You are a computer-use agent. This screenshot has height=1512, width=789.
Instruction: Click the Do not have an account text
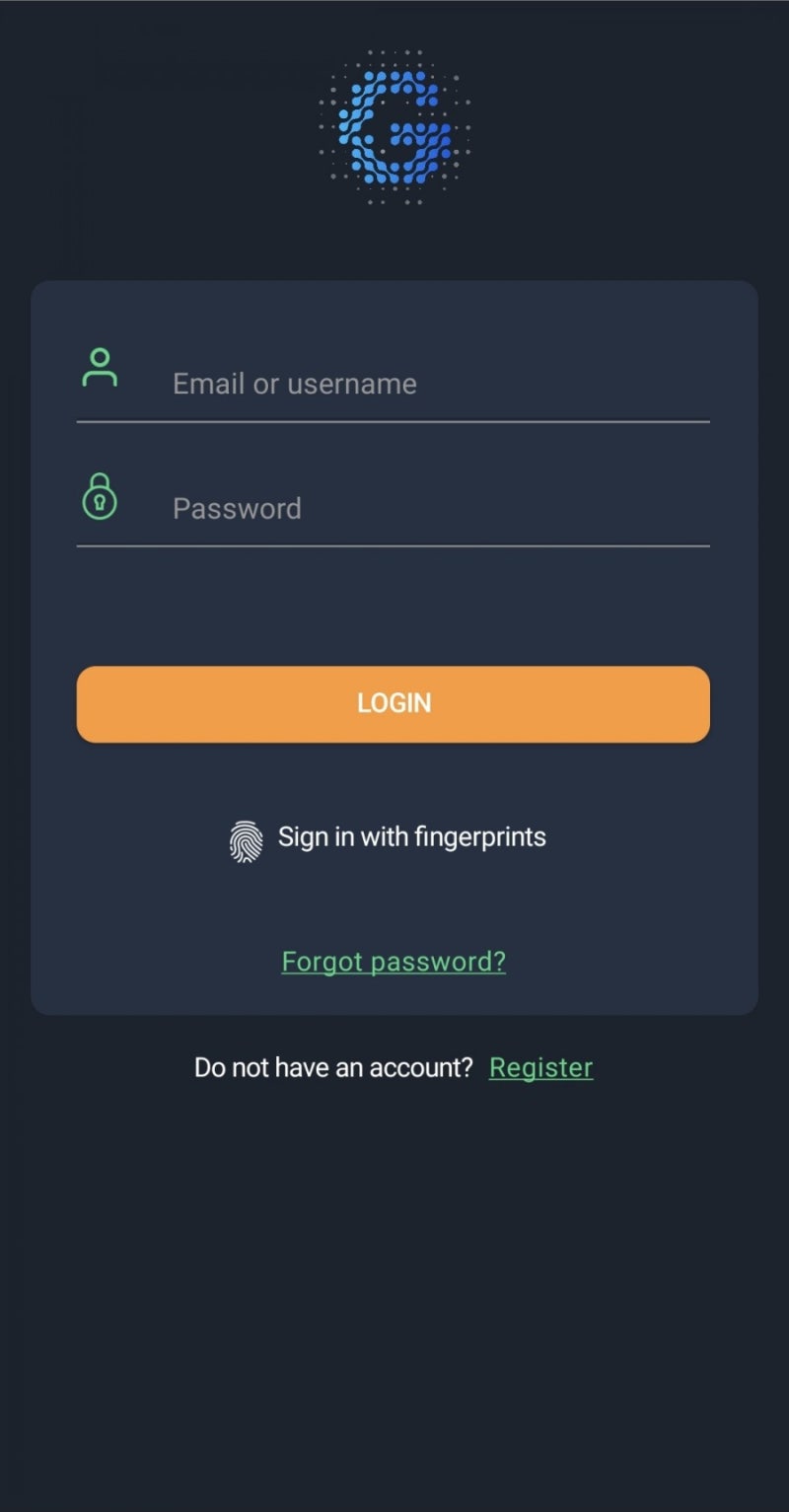pos(332,1066)
